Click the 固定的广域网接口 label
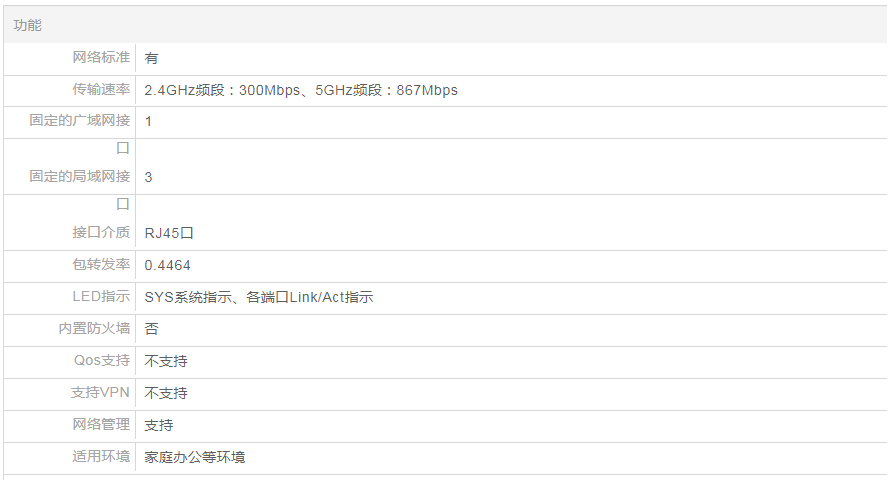 pyautogui.click(x=80, y=121)
